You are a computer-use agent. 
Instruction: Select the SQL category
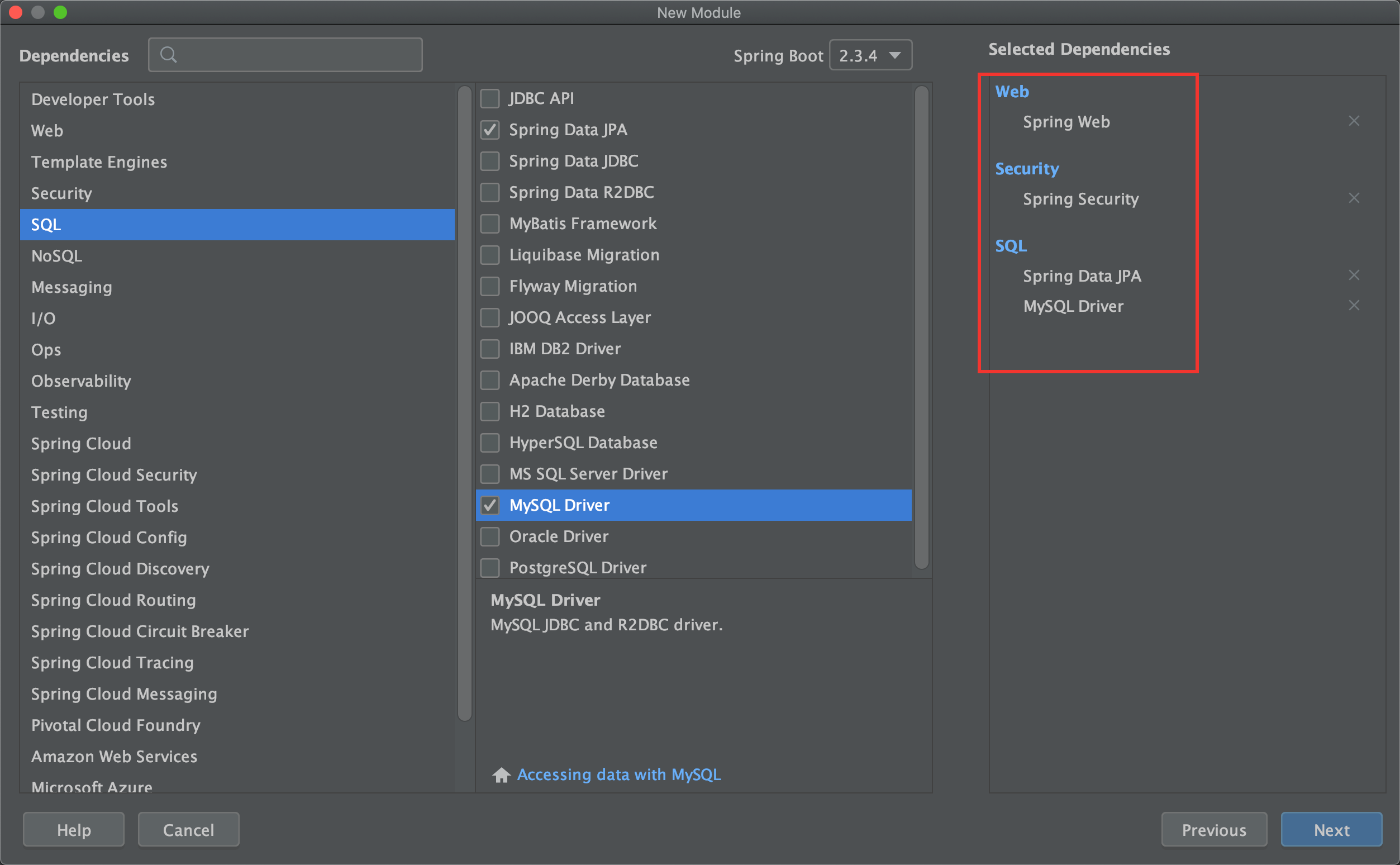tap(237, 224)
